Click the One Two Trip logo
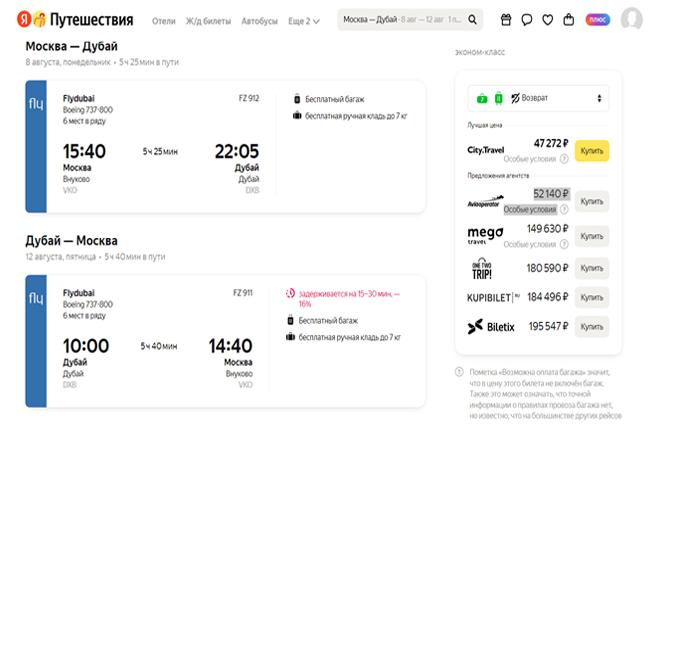Screen dimensions: 687x670 coord(482,268)
